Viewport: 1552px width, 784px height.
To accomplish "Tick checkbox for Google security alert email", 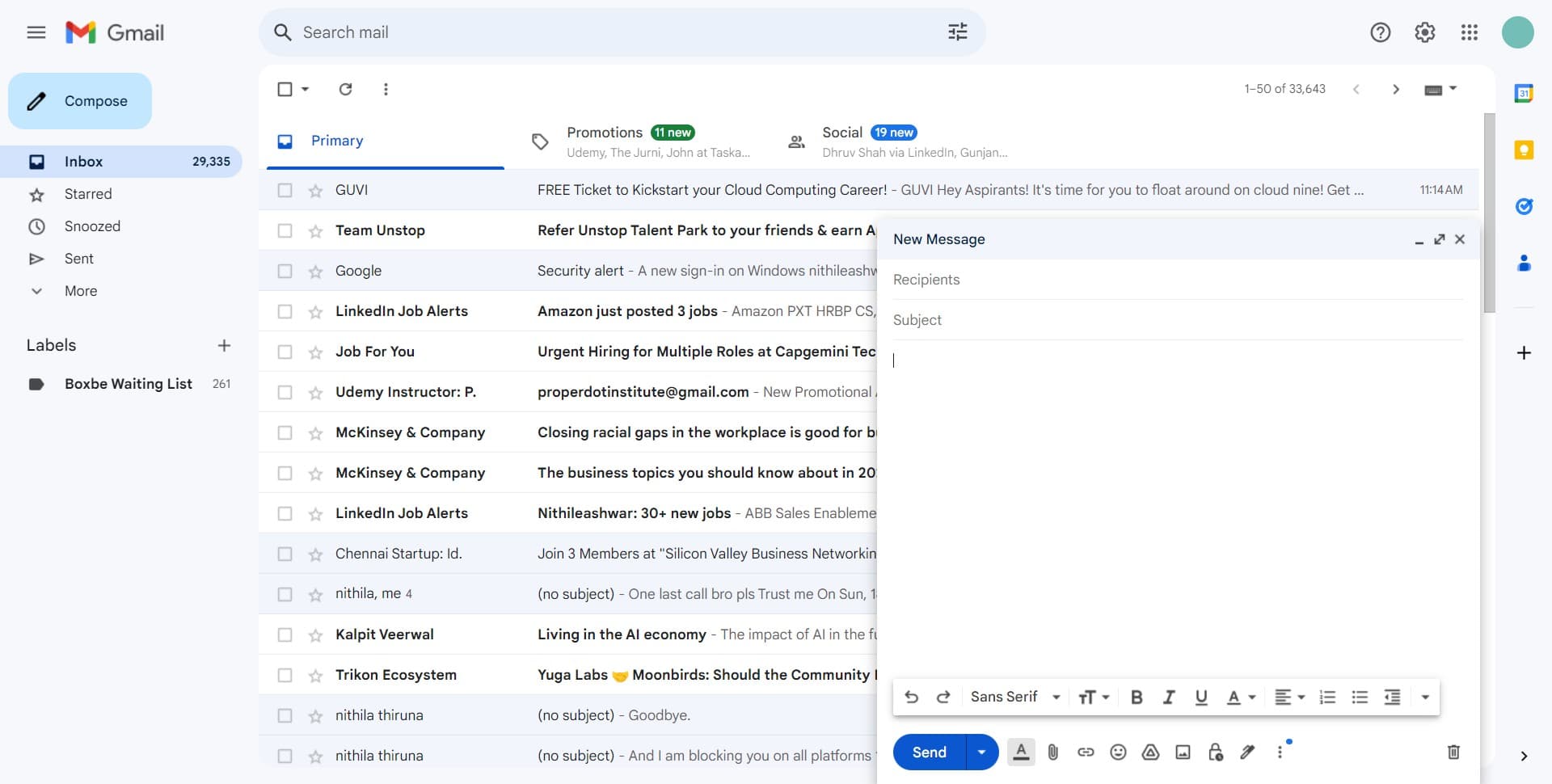I will tap(285, 272).
